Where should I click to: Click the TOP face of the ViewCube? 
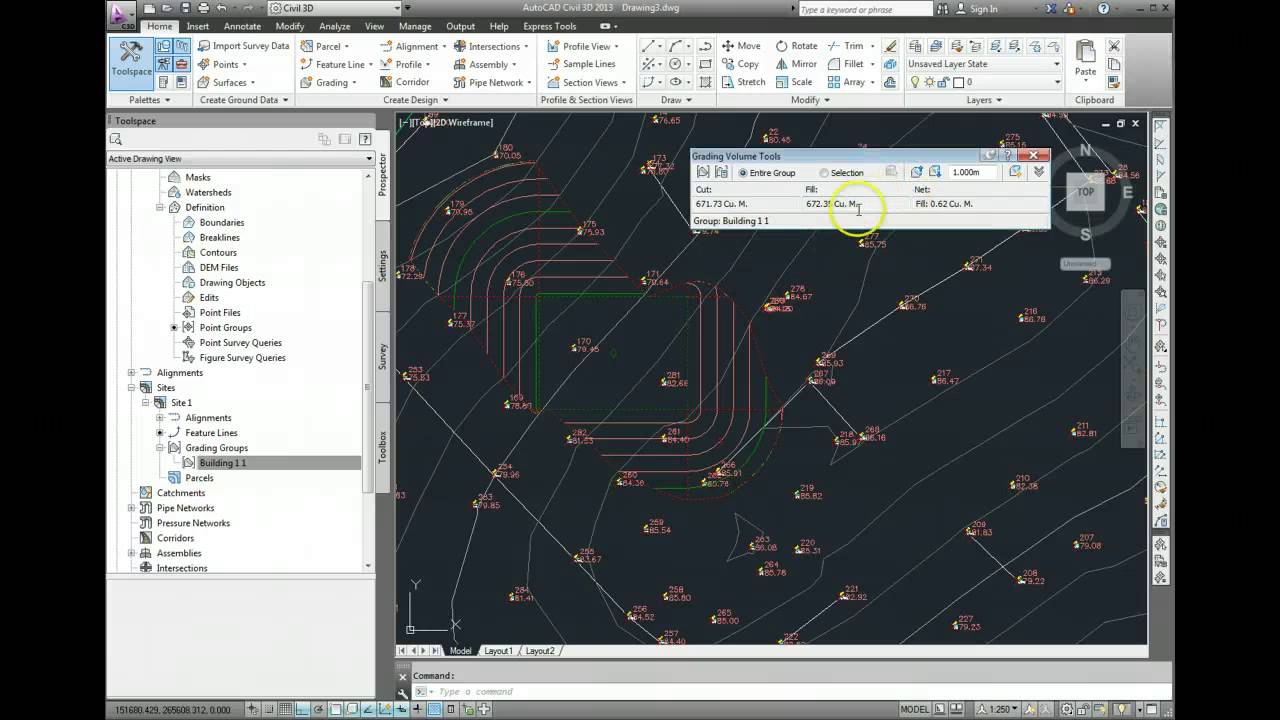[x=1085, y=191]
